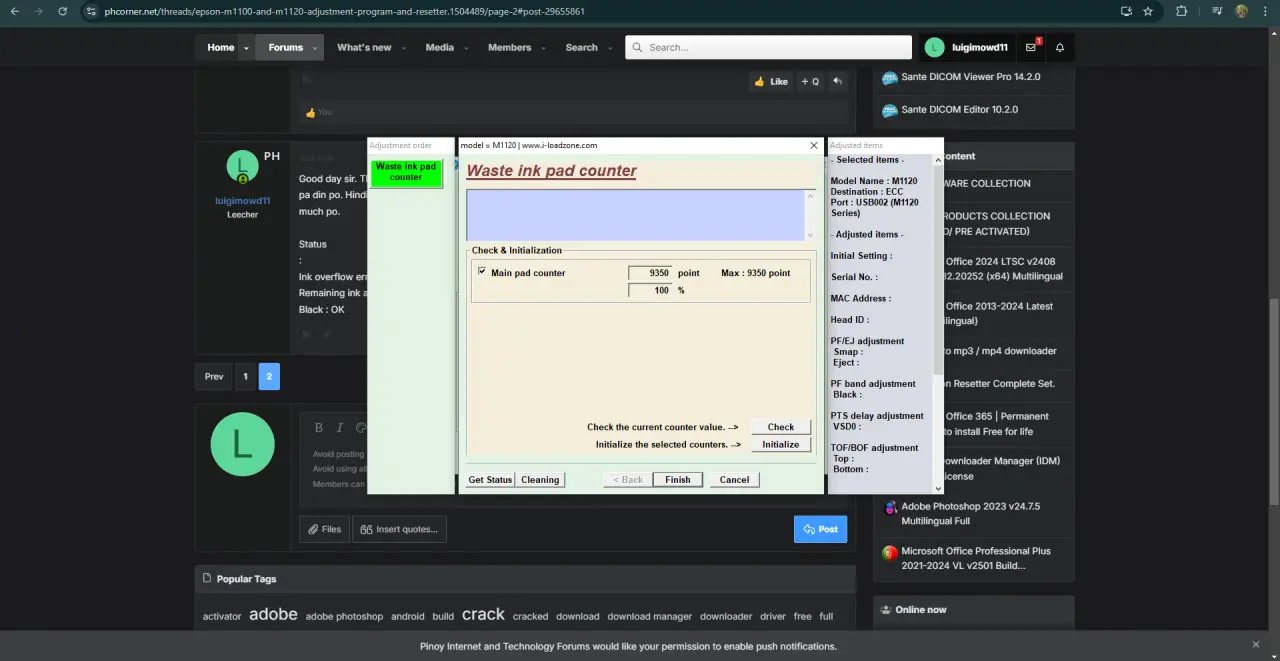Viewport: 1280px width, 661px height.
Task: Open Chrome's three-dot menu
Action: (x=1266, y=11)
